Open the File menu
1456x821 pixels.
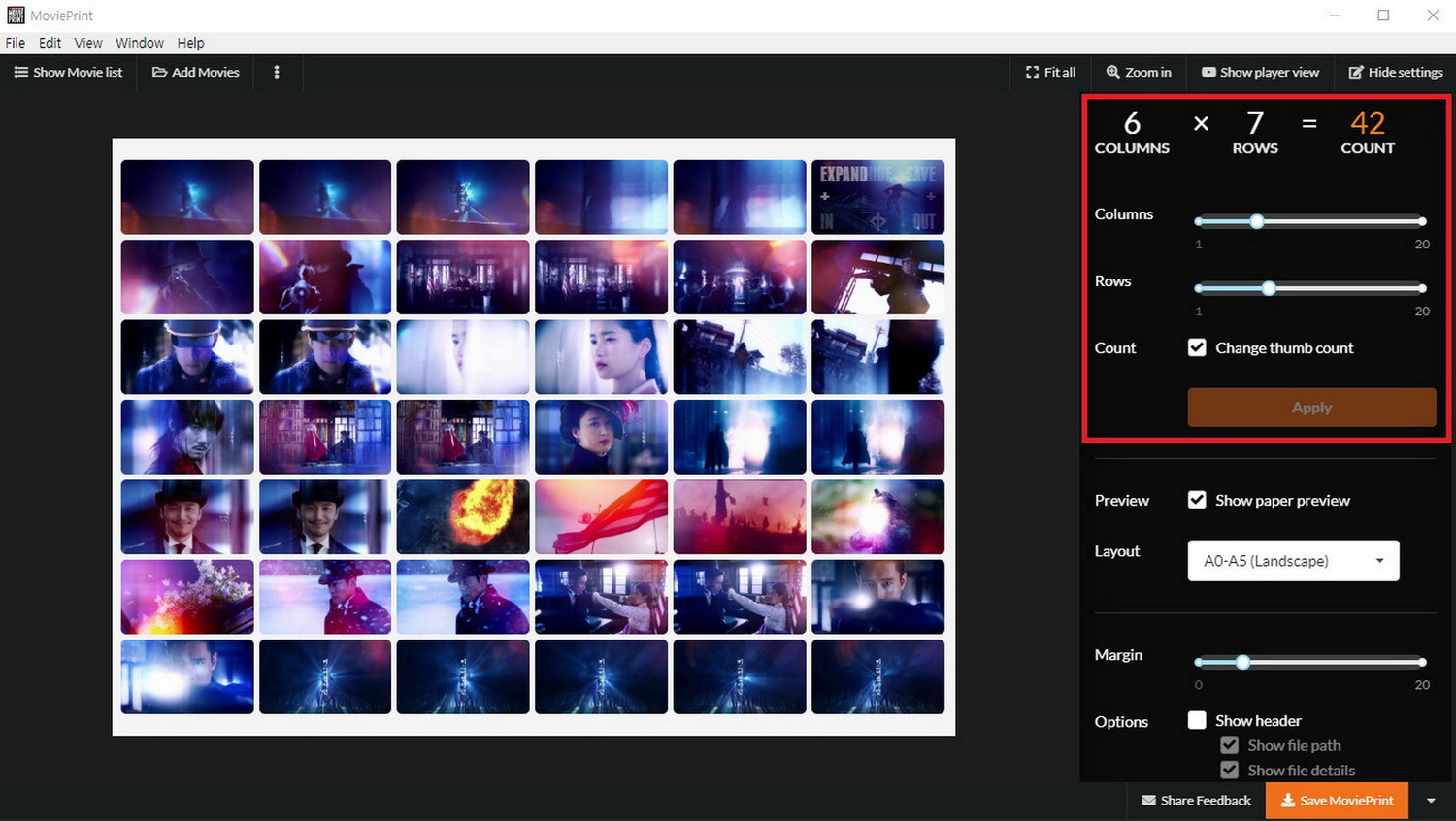(x=16, y=43)
